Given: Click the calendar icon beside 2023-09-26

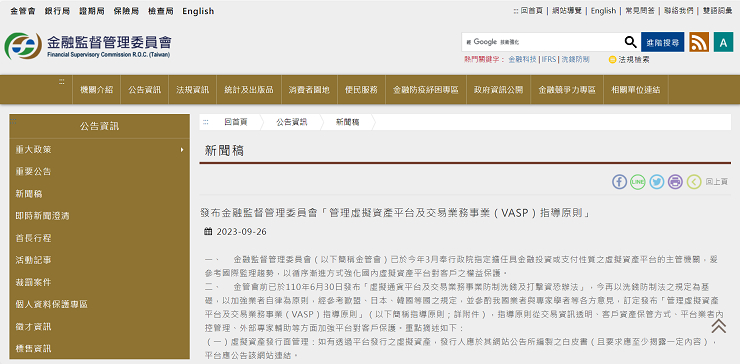Looking at the screenshot, I should (208, 232).
